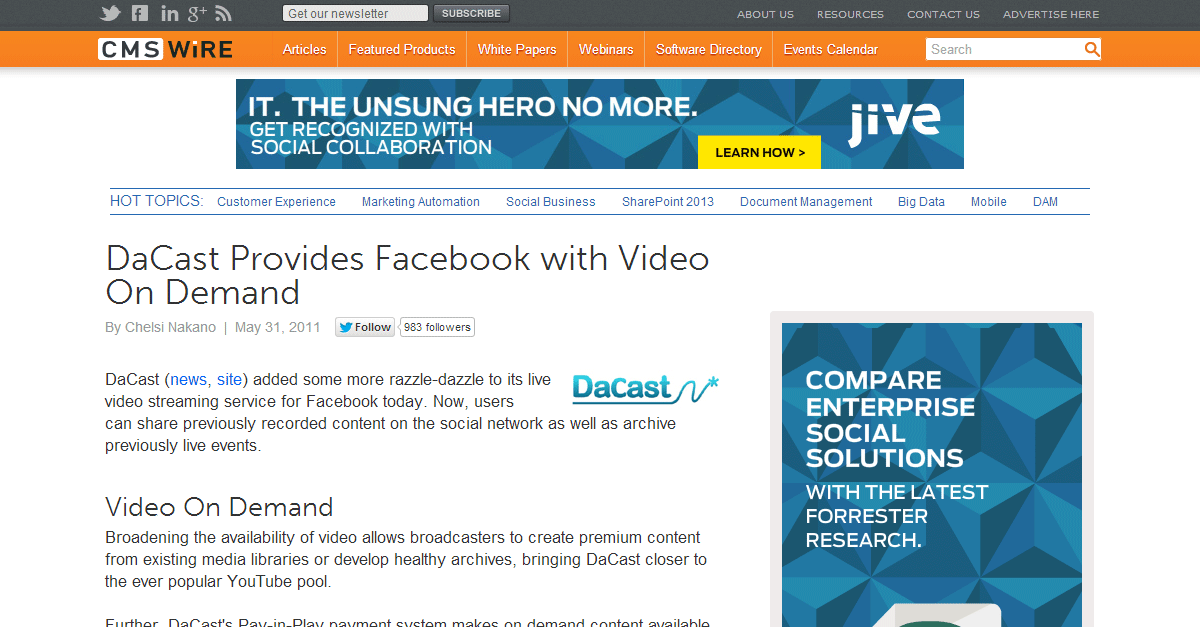Viewport: 1200px width, 627px height.
Task: Open the Articles menu item
Action: [304, 48]
